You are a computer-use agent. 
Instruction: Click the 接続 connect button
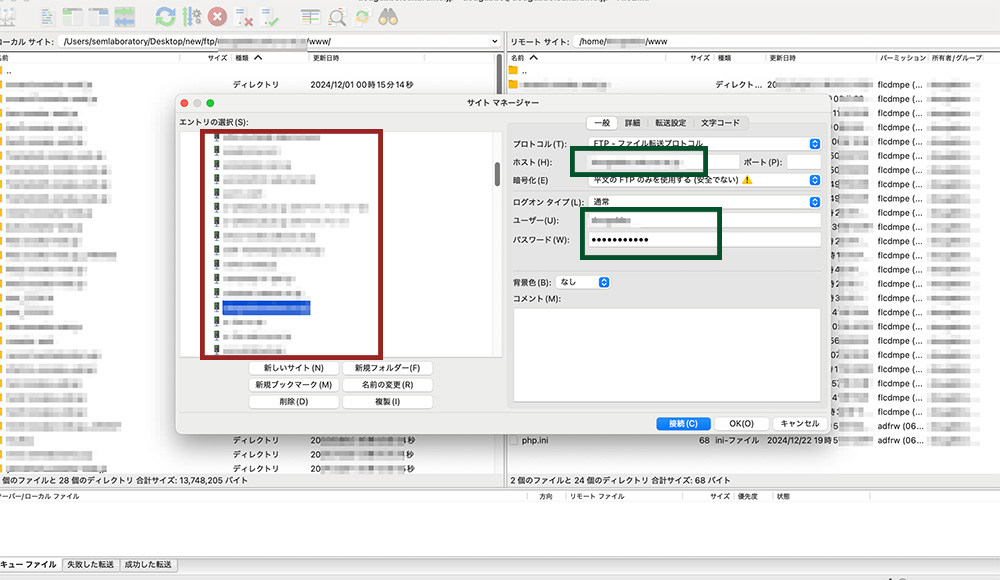[x=682, y=424]
